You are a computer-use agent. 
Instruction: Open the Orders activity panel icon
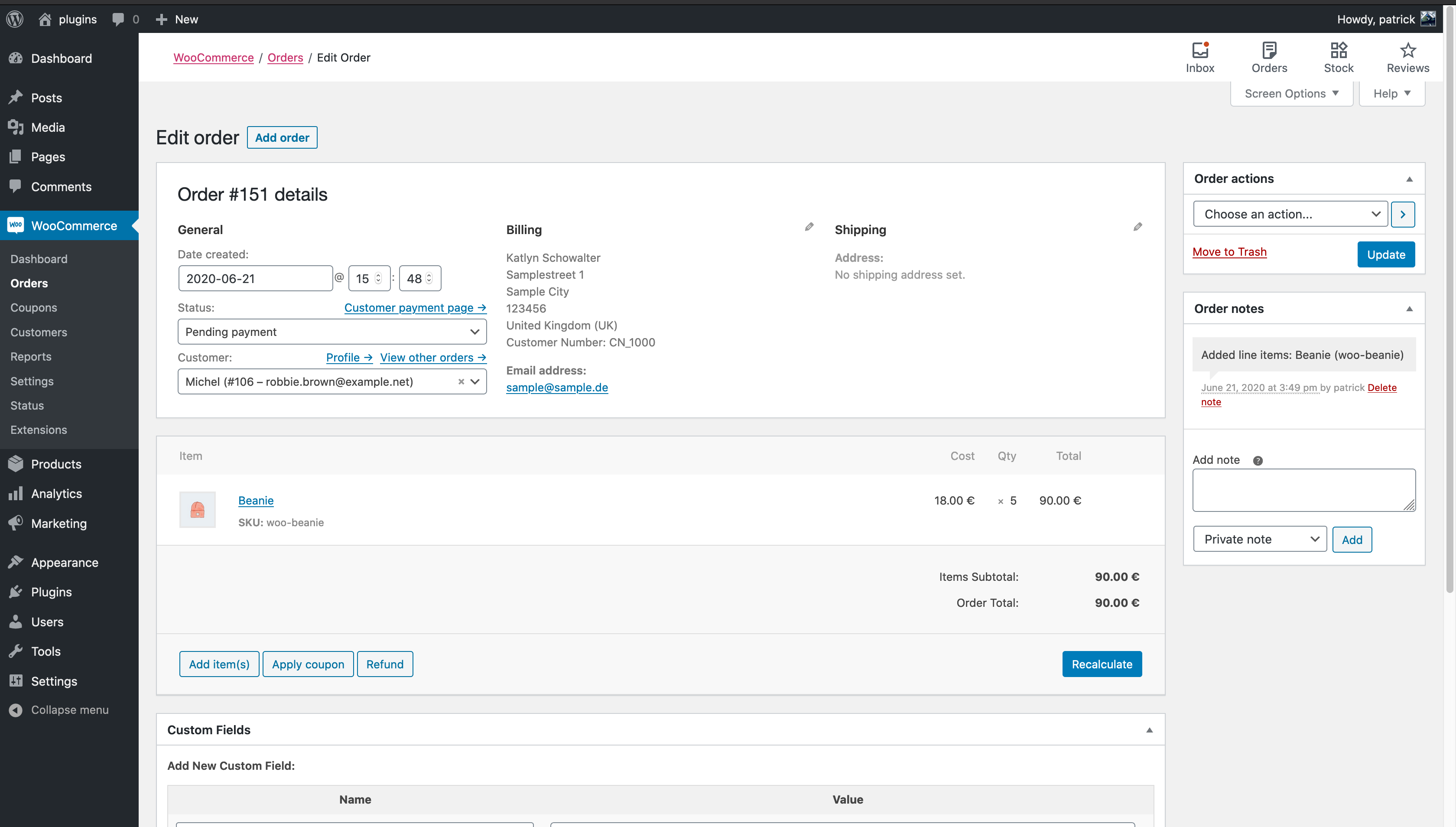coord(1269,57)
